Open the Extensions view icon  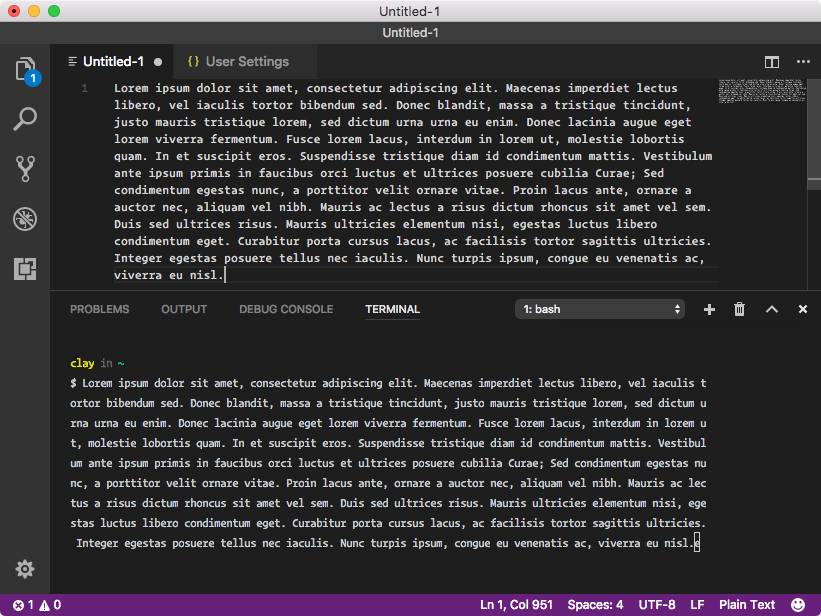pos(25,268)
